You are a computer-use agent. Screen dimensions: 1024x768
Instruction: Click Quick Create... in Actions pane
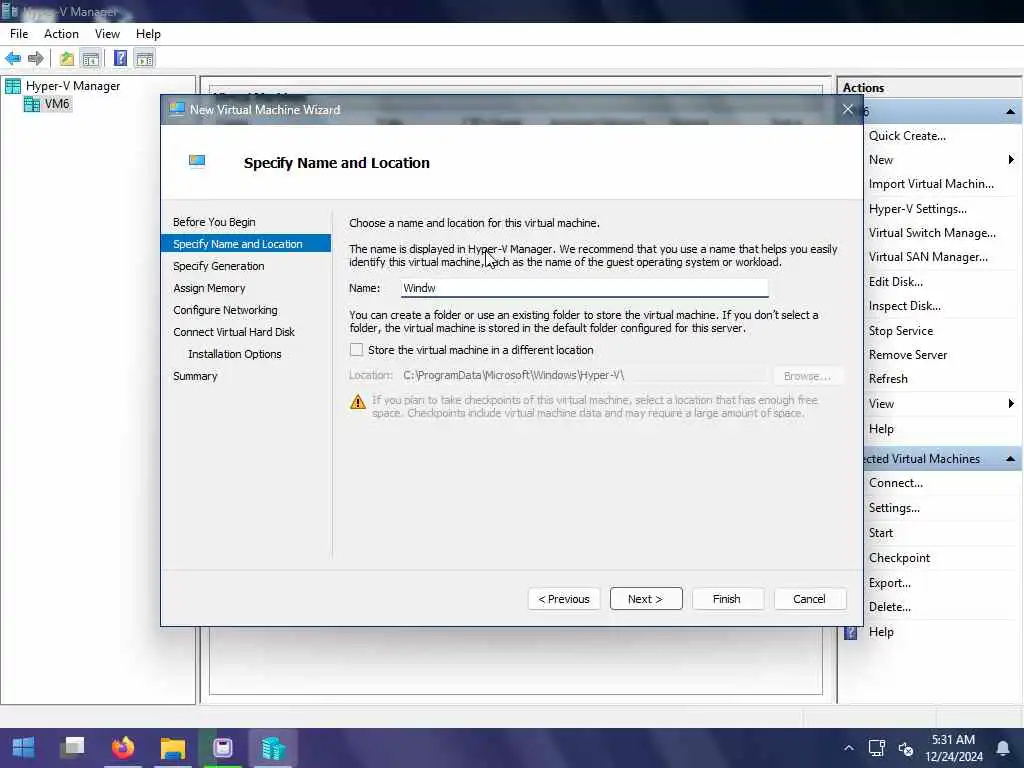pyautogui.click(x=907, y=136)
